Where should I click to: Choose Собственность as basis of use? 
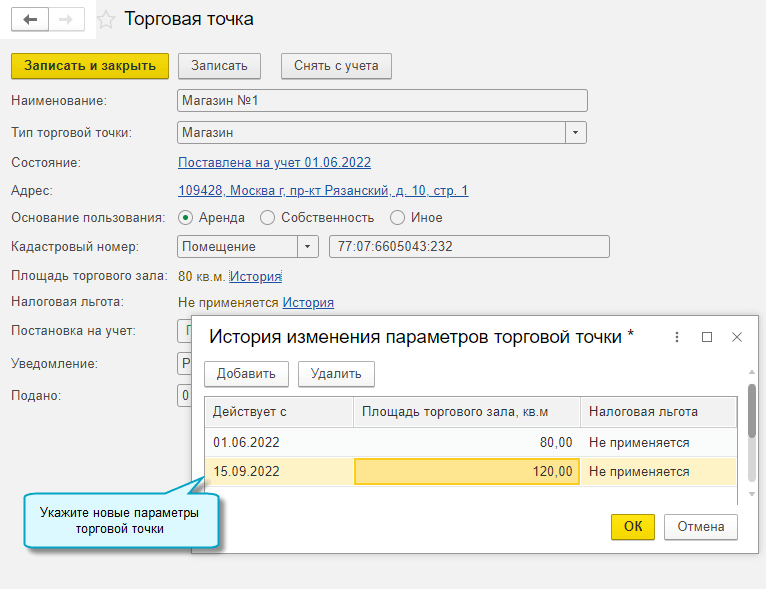[x=267, y=217]
